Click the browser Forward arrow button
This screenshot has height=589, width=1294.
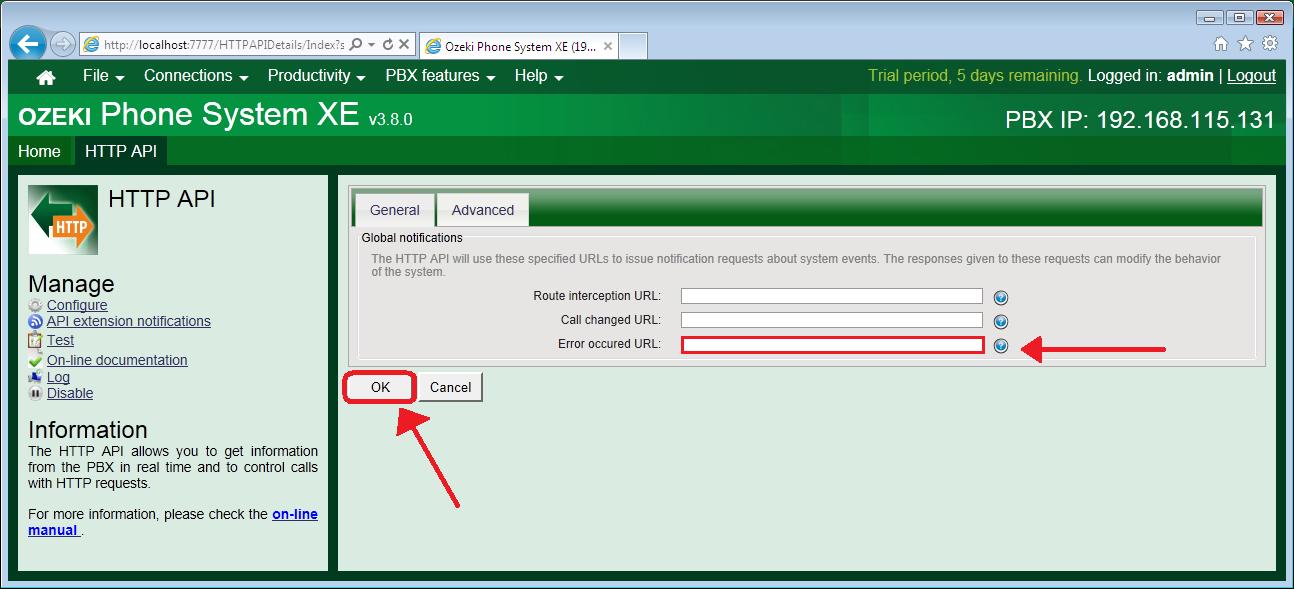63,44
